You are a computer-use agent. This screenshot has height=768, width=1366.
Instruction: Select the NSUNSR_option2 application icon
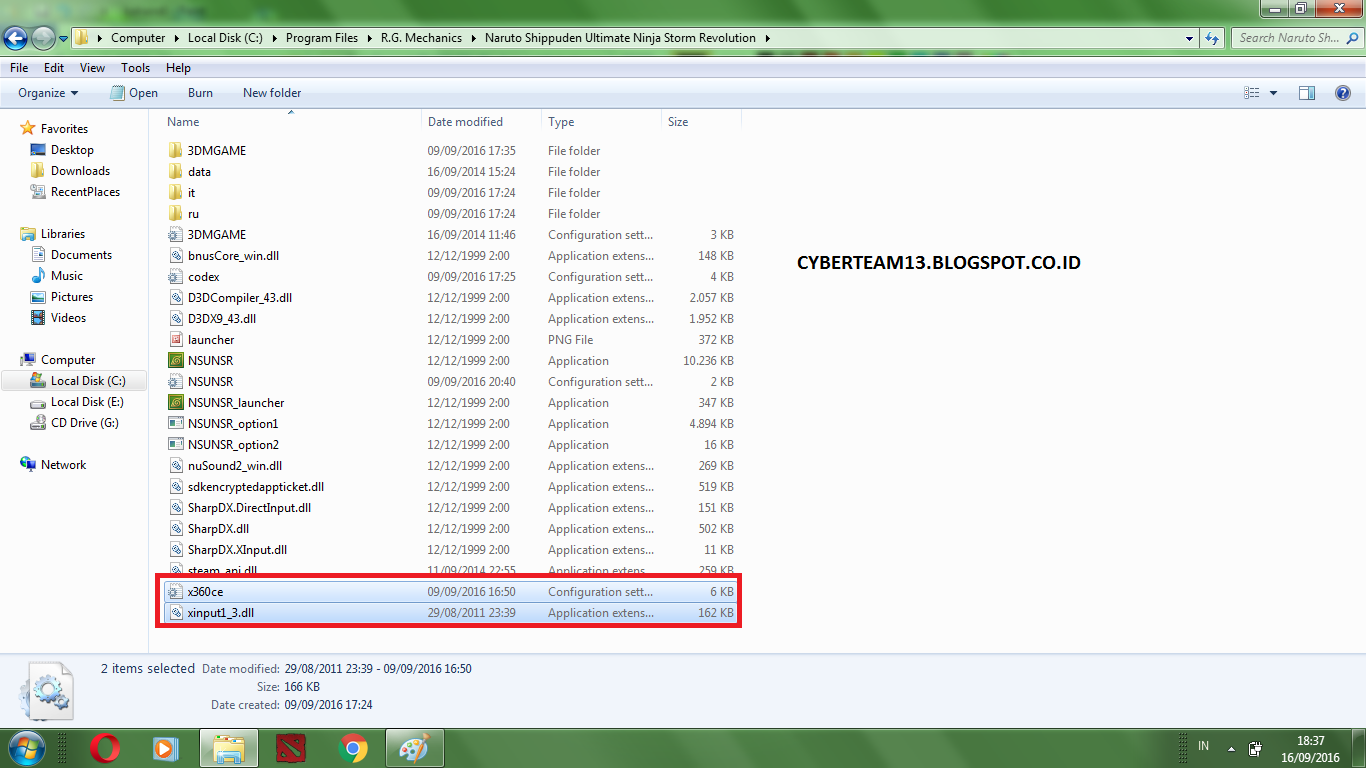point(175,445)
